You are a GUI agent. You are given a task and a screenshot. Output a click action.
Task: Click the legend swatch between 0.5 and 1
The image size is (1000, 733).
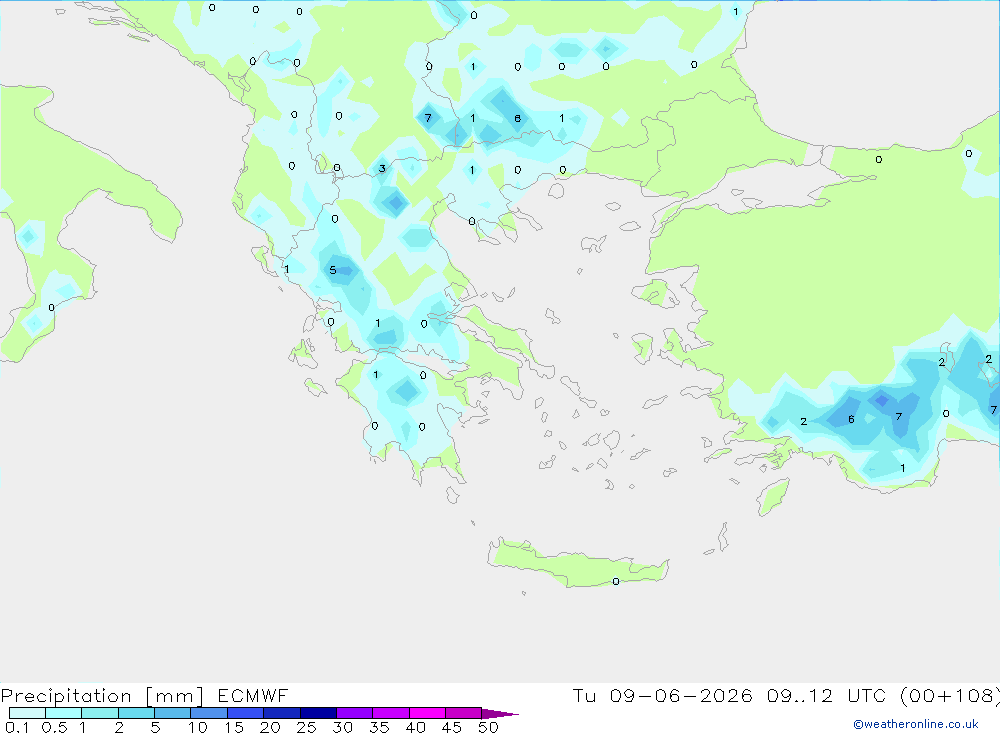click(x=64, y=713)
